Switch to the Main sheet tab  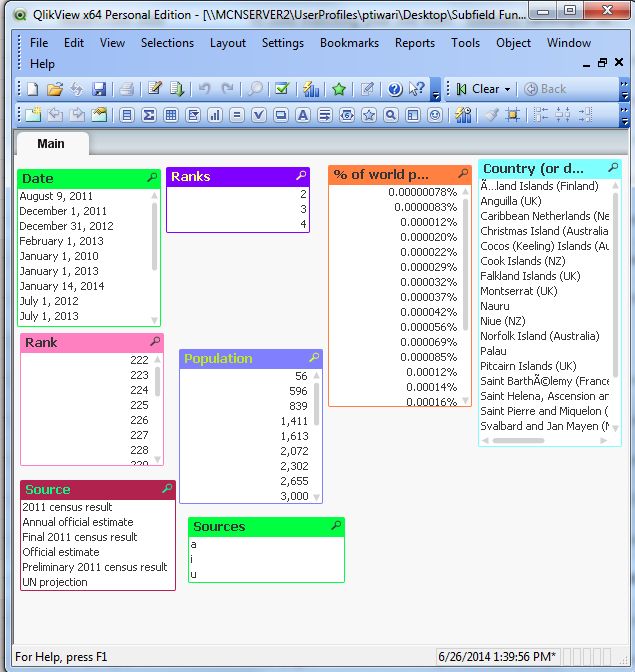pyautogui.click(x=51, y=144)
